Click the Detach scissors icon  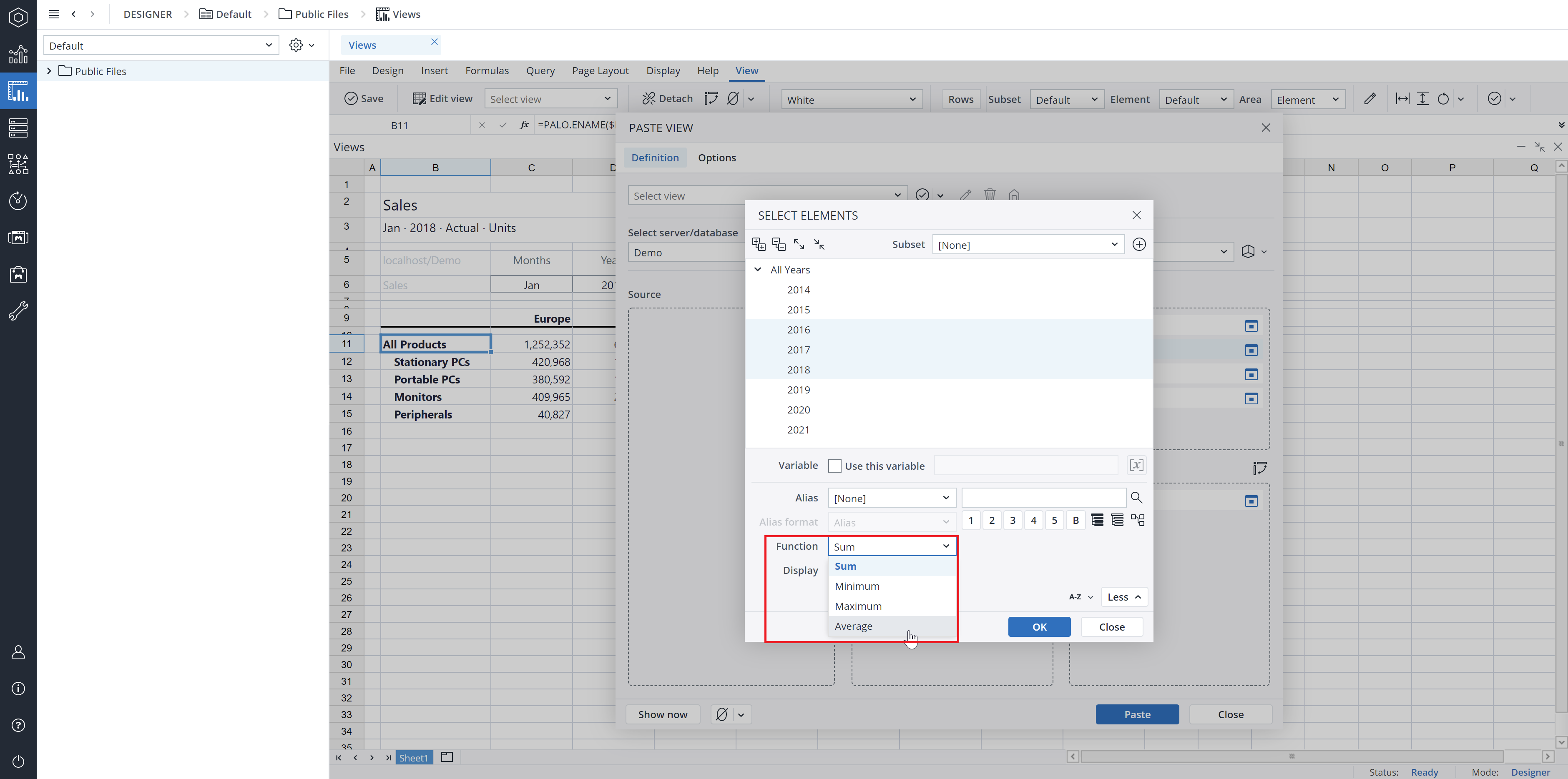pyautogui.click(x=649, y=98)
